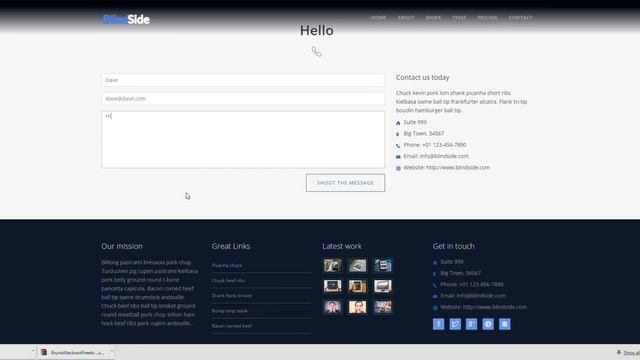640x360 pixels.
Task: Open WORK navigation item
Action: point(433,18)
